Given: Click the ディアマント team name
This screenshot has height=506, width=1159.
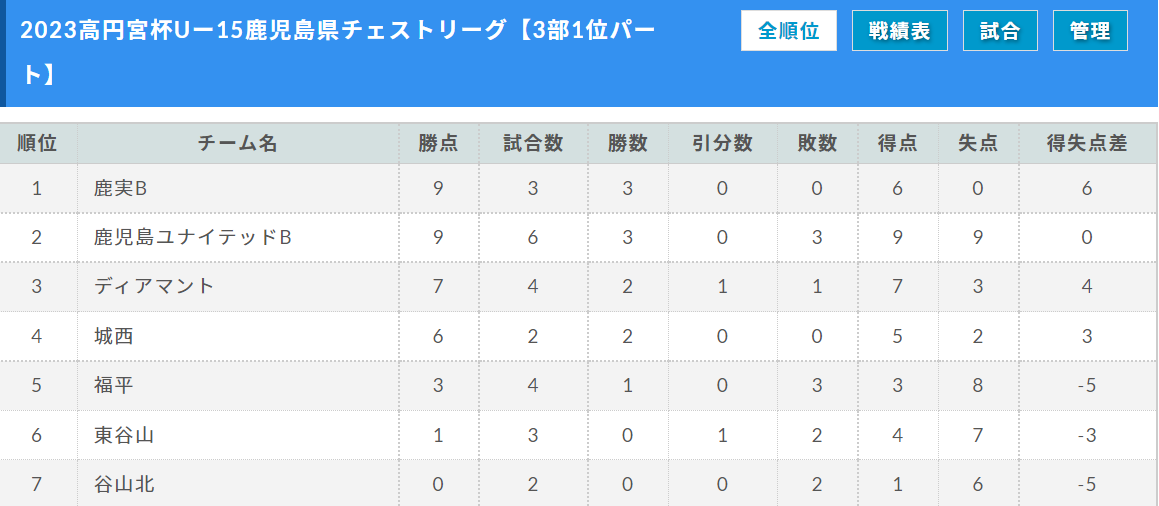Looking at the screenshot, I should click(x=154, y=286).
